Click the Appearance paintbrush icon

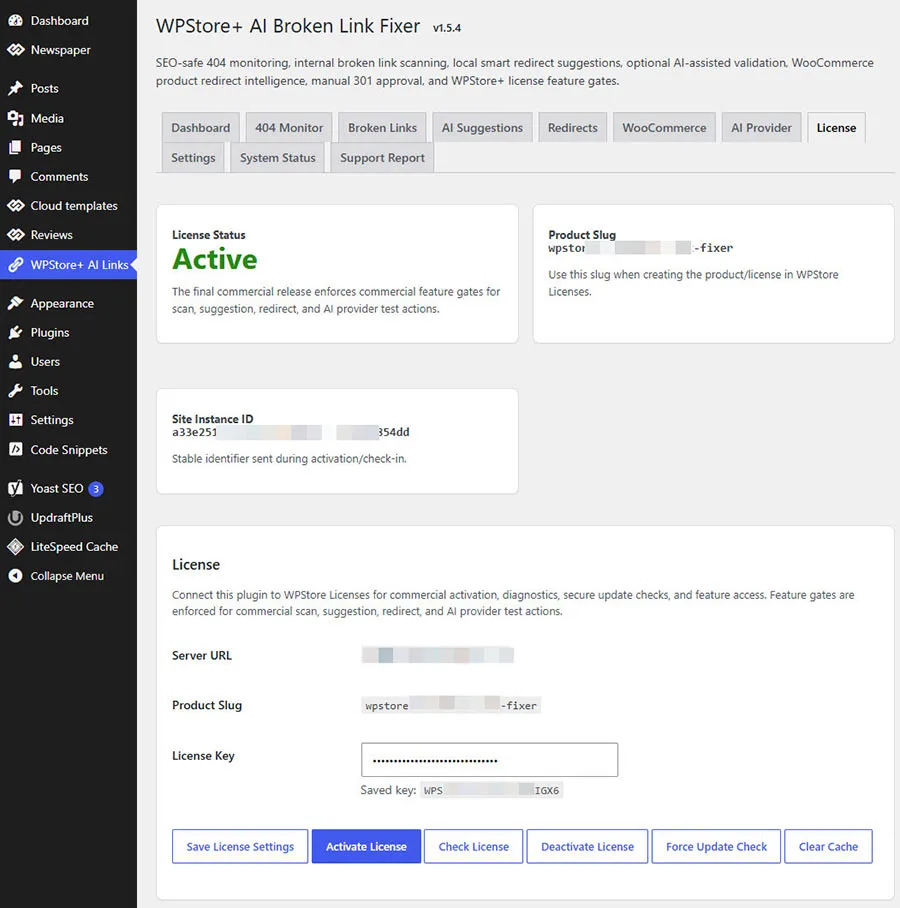pos(15,303)
